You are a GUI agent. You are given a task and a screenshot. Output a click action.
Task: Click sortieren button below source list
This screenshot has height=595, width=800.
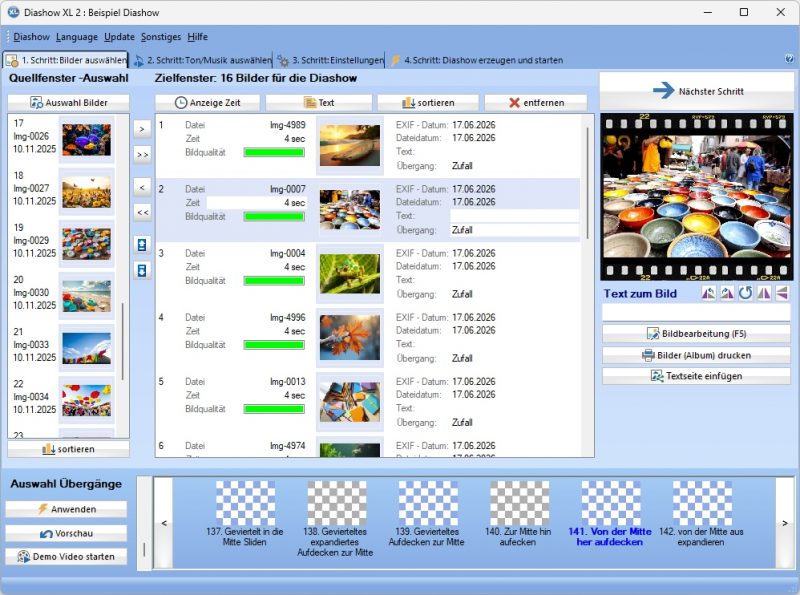(x=68, y=449)
